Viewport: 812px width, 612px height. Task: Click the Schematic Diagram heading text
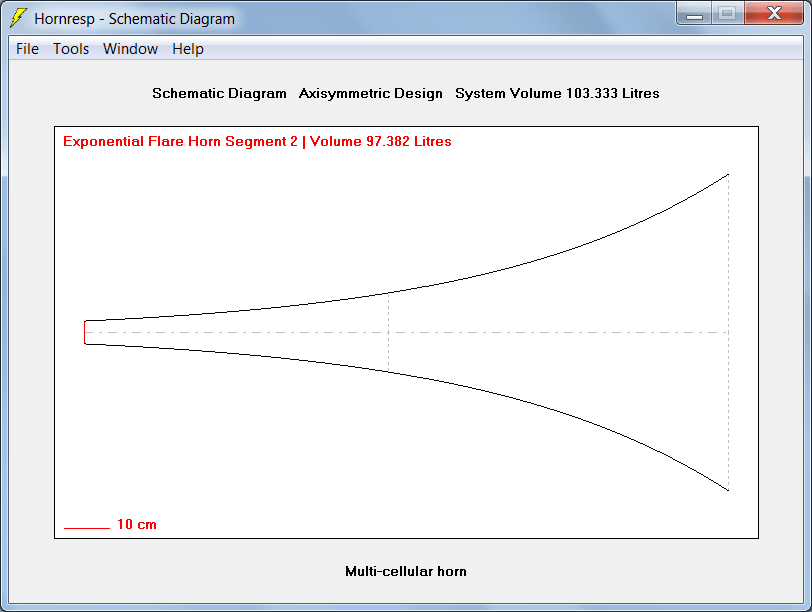(x=219, y=93)
